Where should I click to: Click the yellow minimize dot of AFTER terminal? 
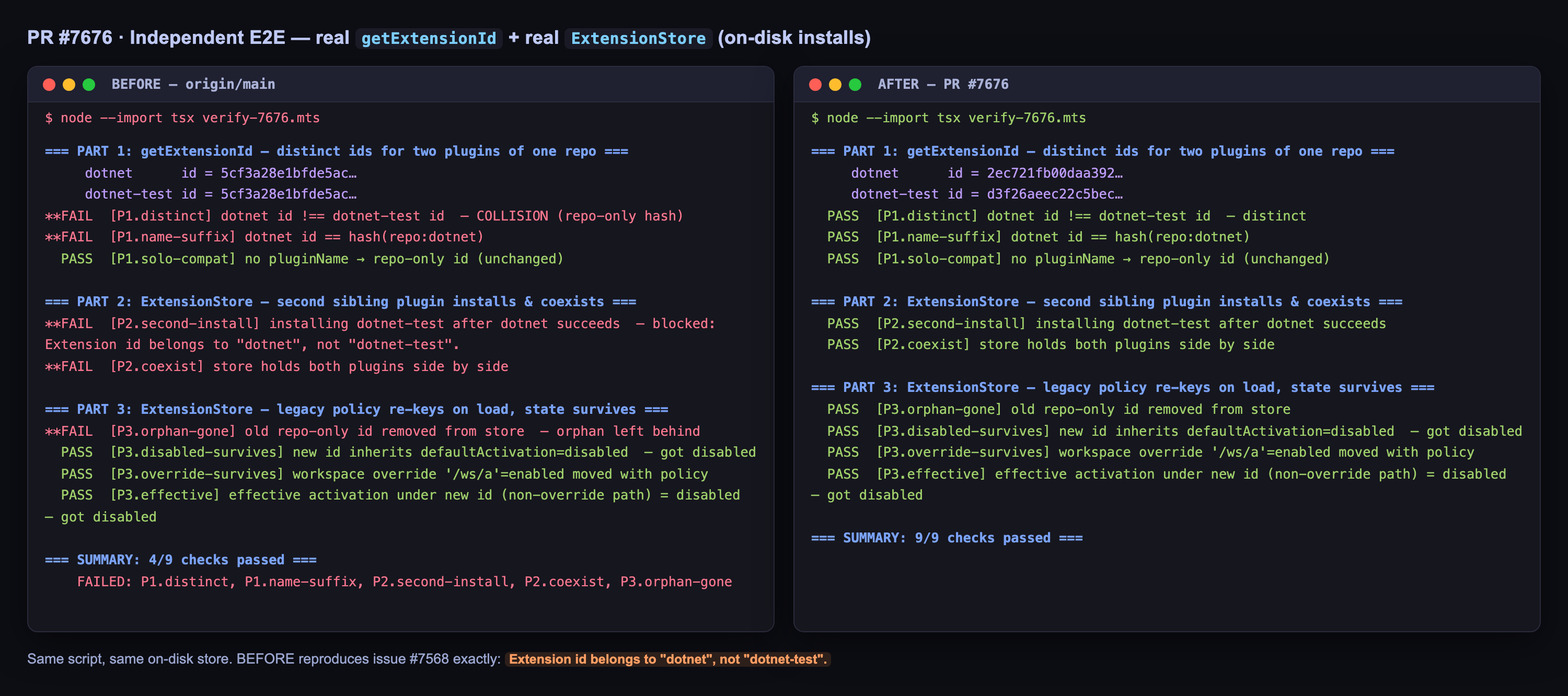tap(835, 85)
